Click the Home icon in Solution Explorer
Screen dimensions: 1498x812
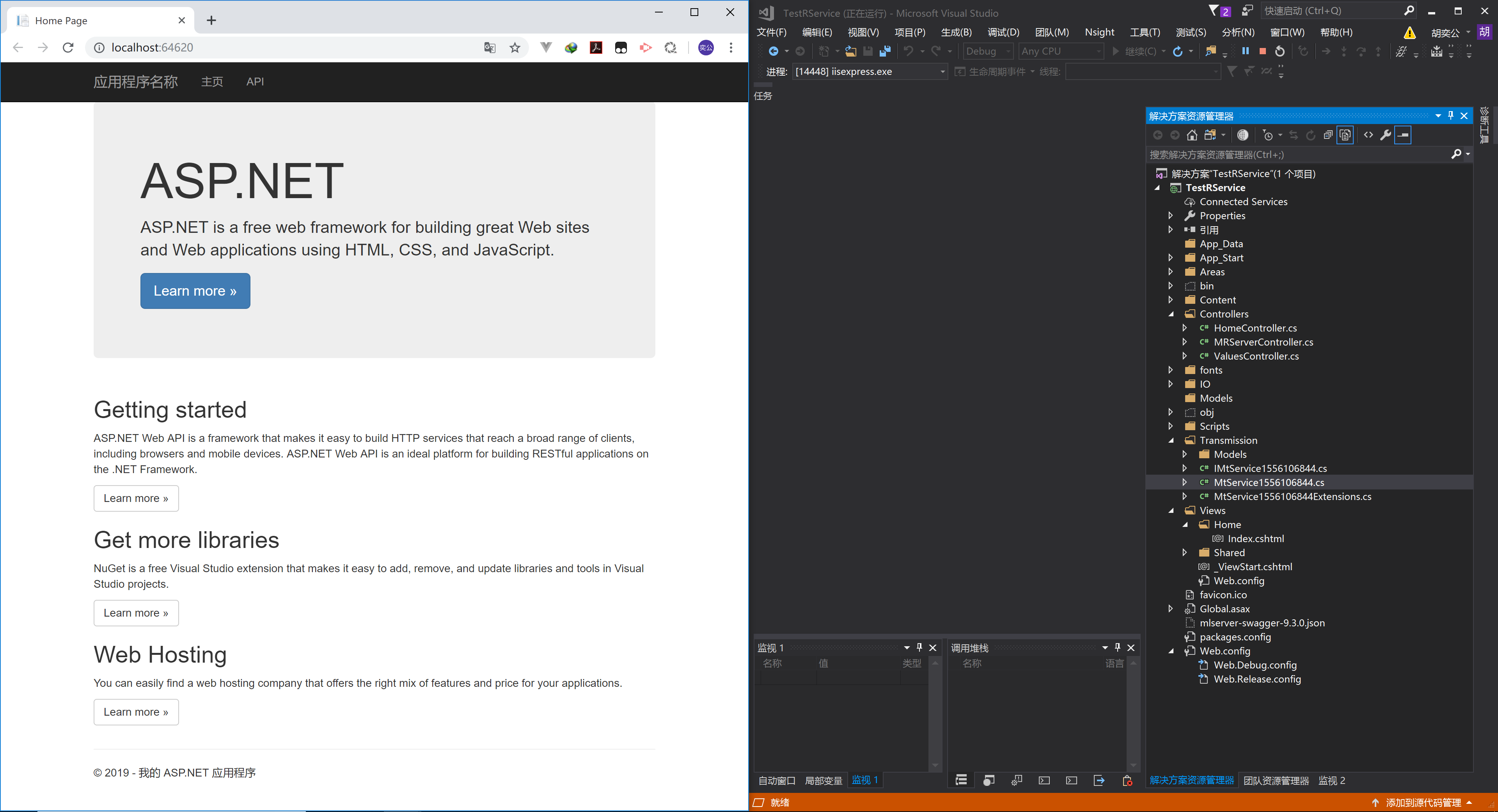pos(1192,135)
